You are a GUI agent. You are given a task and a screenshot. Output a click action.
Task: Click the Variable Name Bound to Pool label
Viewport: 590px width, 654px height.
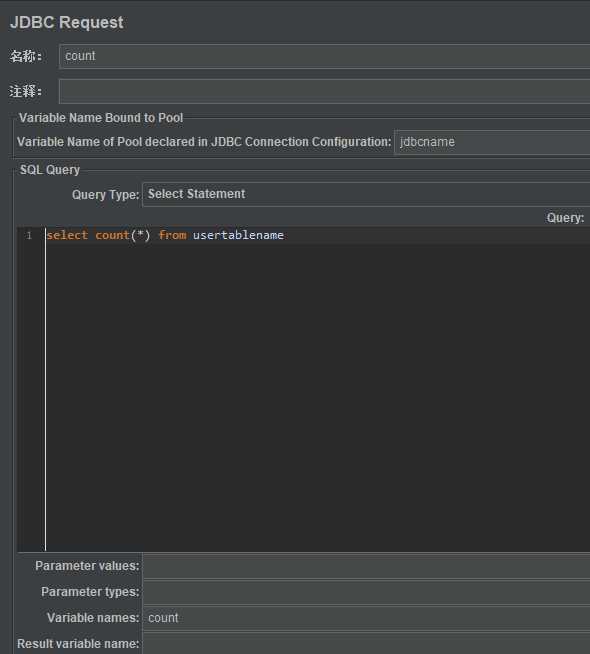coord(101,118)
